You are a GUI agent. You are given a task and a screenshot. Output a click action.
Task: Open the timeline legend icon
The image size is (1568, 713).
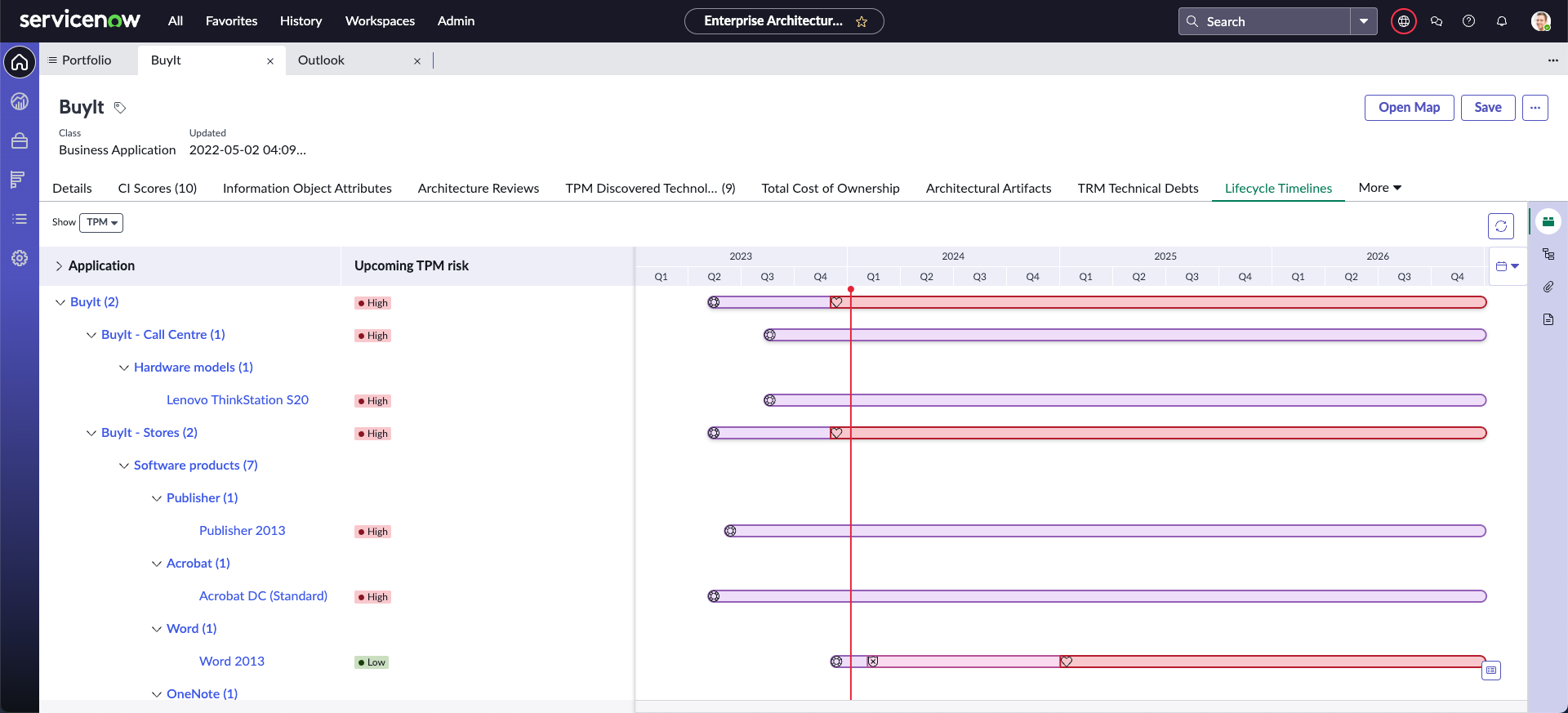(x=1491, y=671)
